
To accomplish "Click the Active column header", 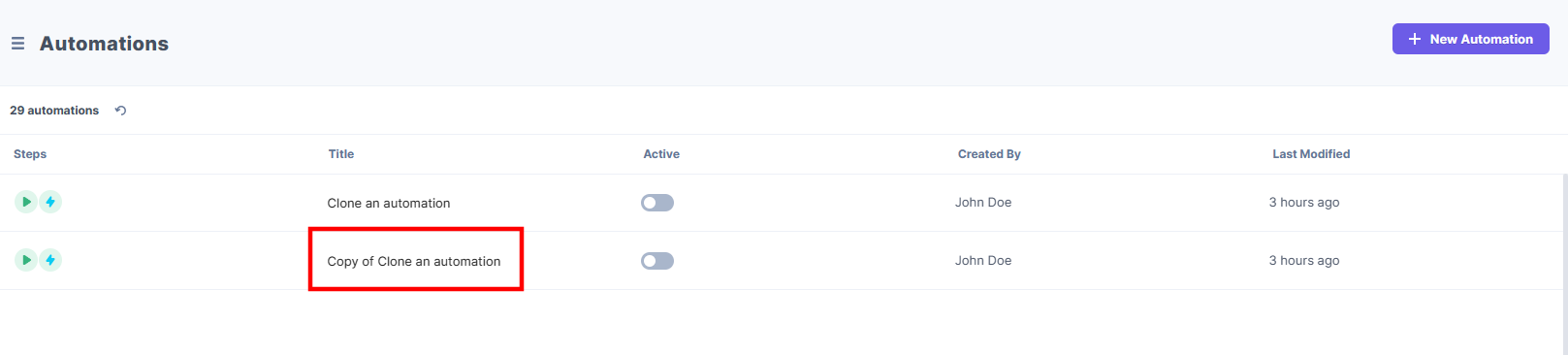I will pyautogui.click(x=661, y=154).
